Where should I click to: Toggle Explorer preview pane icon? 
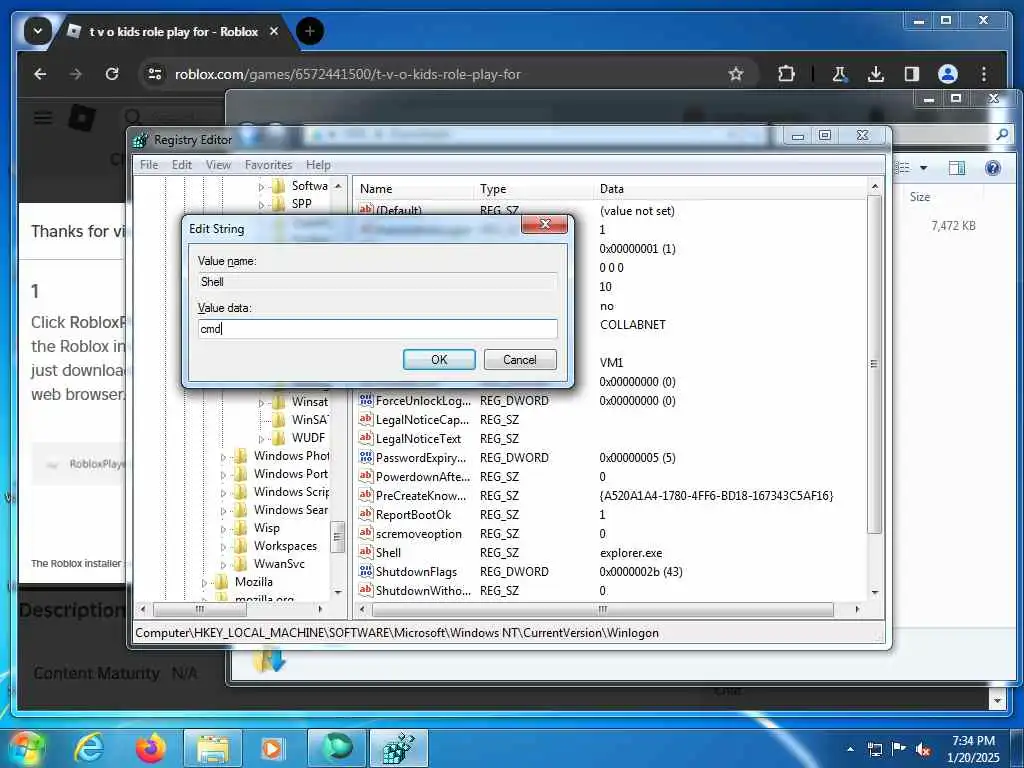point(957,168)
